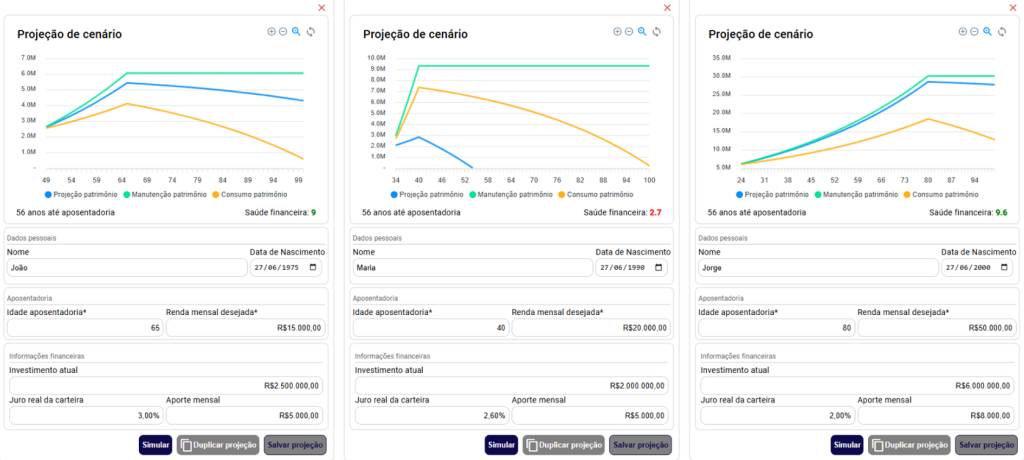
Task: Toggle Projeção patrimônio series in Jorge's chart
Action: 773,194
